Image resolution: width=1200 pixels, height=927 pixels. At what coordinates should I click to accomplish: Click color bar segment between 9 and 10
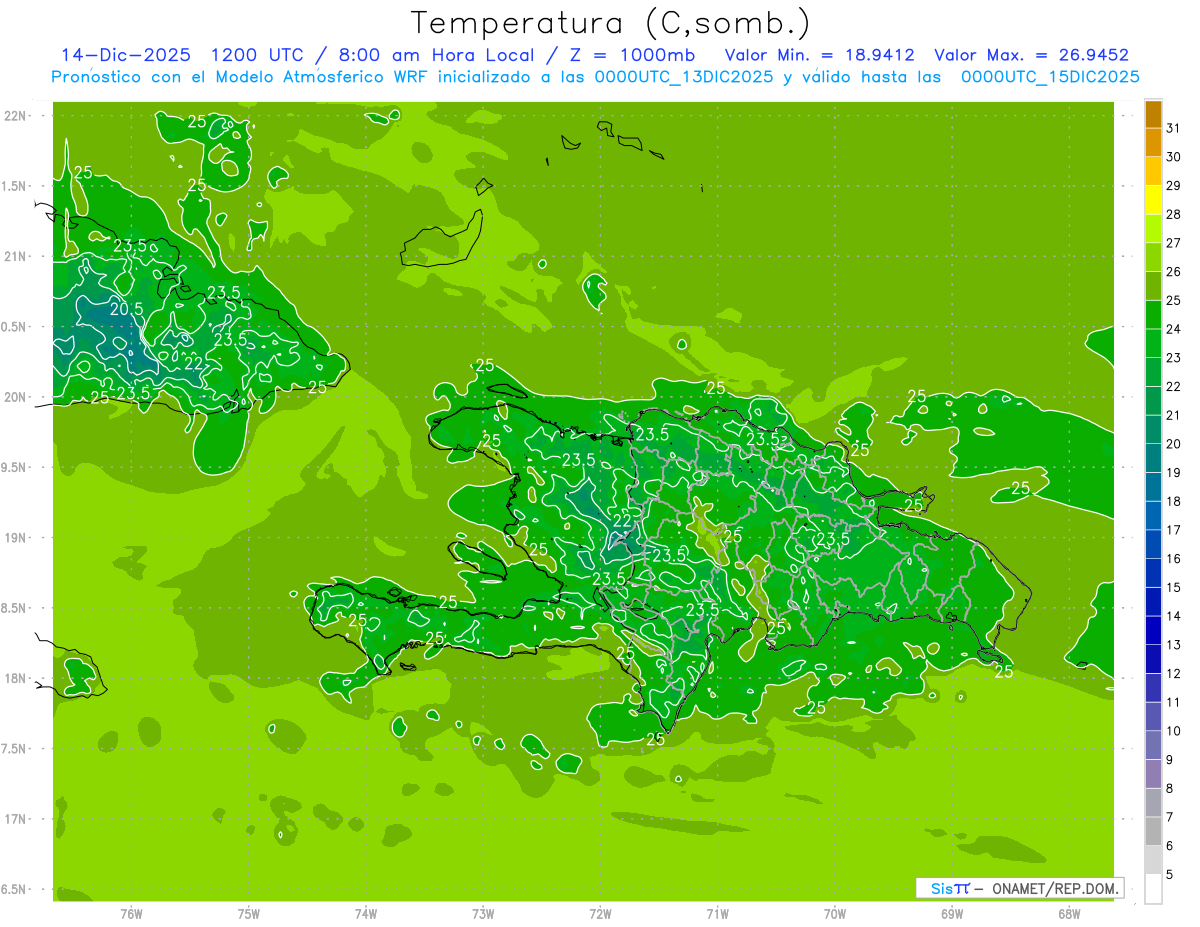pyautogui.click(x=1153, y=746)
